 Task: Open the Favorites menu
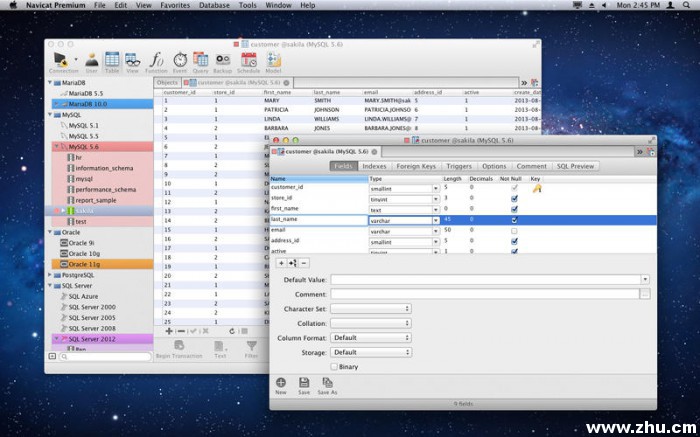pyautogui.click(x=175, y=6)
